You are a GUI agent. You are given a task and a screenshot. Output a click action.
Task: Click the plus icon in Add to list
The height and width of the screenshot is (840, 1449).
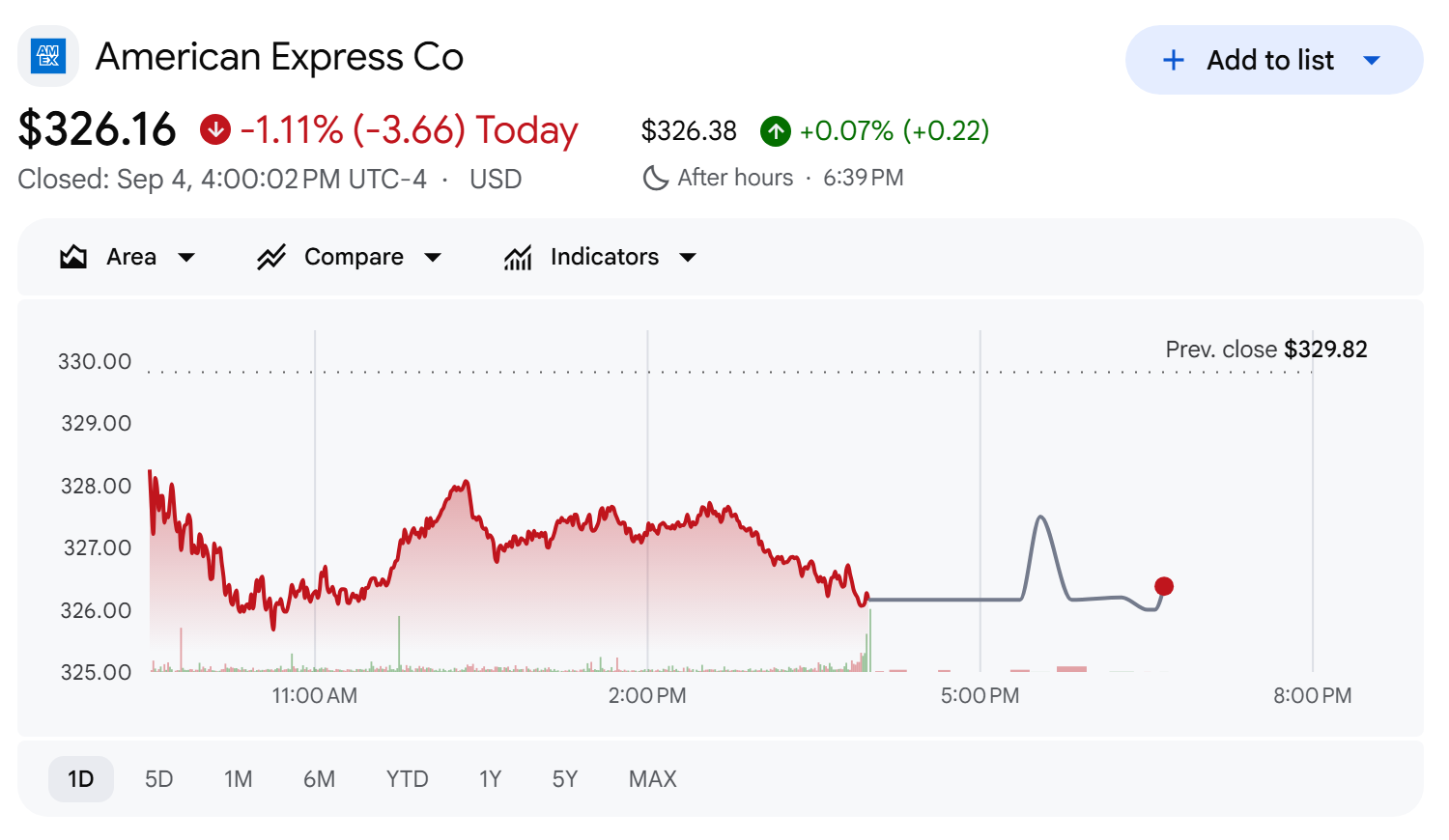coord(1174,60)
